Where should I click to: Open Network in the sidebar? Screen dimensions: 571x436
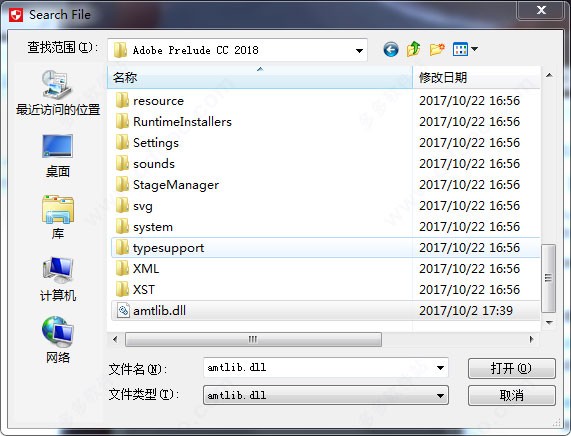coord(58,340)
